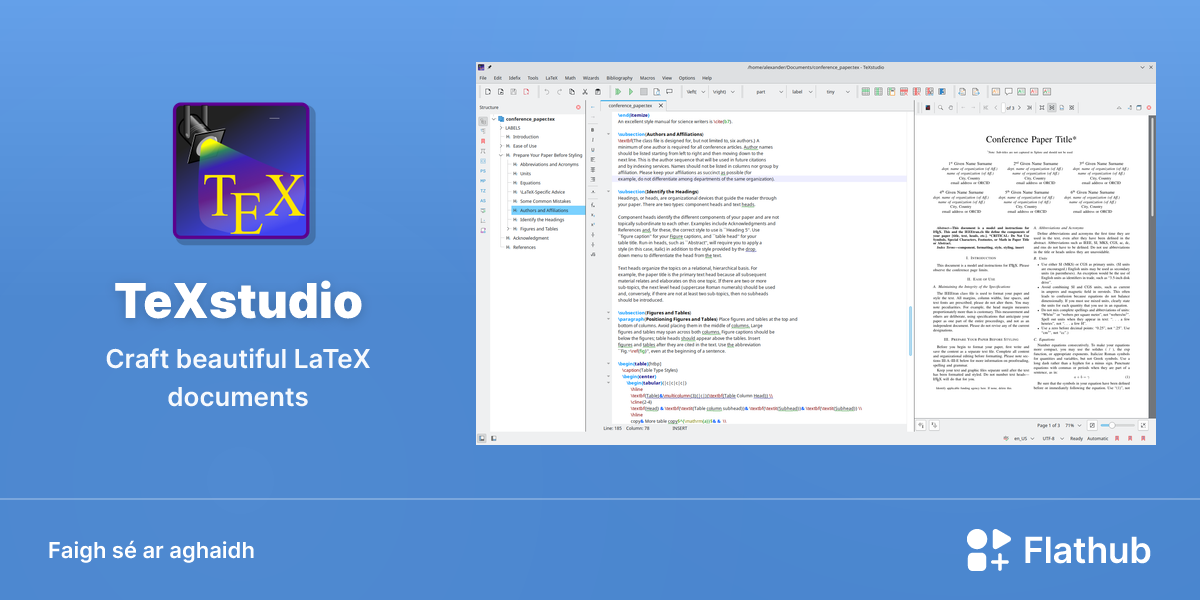
Task: Click the grey Stop compile icon
Action: pyautogui.click(x=644, y=92)
